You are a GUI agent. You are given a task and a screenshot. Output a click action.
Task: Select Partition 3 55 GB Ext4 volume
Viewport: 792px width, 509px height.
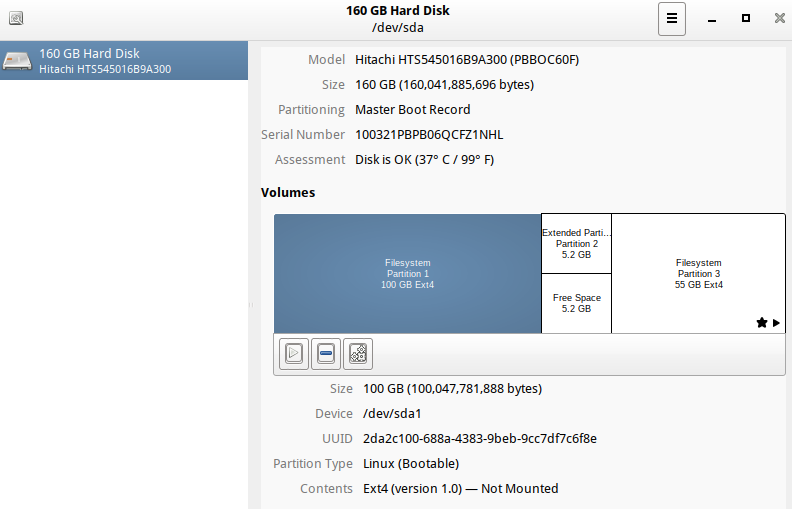tap(699, 274)
